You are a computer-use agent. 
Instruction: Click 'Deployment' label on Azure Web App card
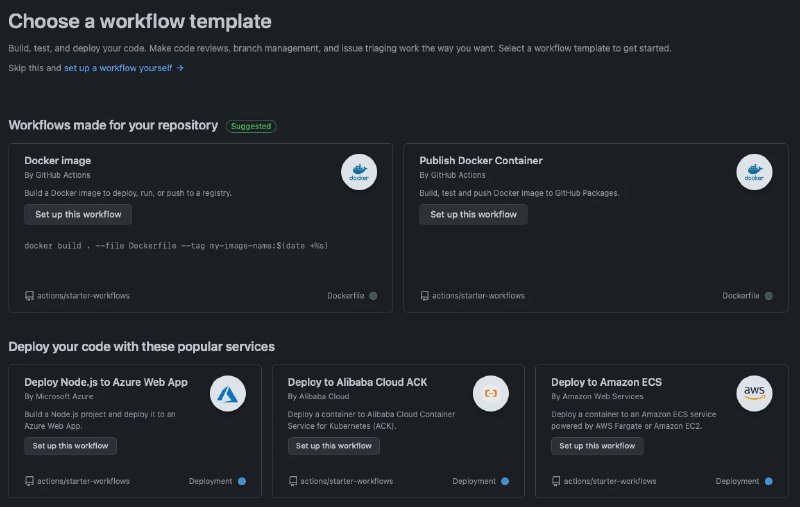[x=210, y=481]
